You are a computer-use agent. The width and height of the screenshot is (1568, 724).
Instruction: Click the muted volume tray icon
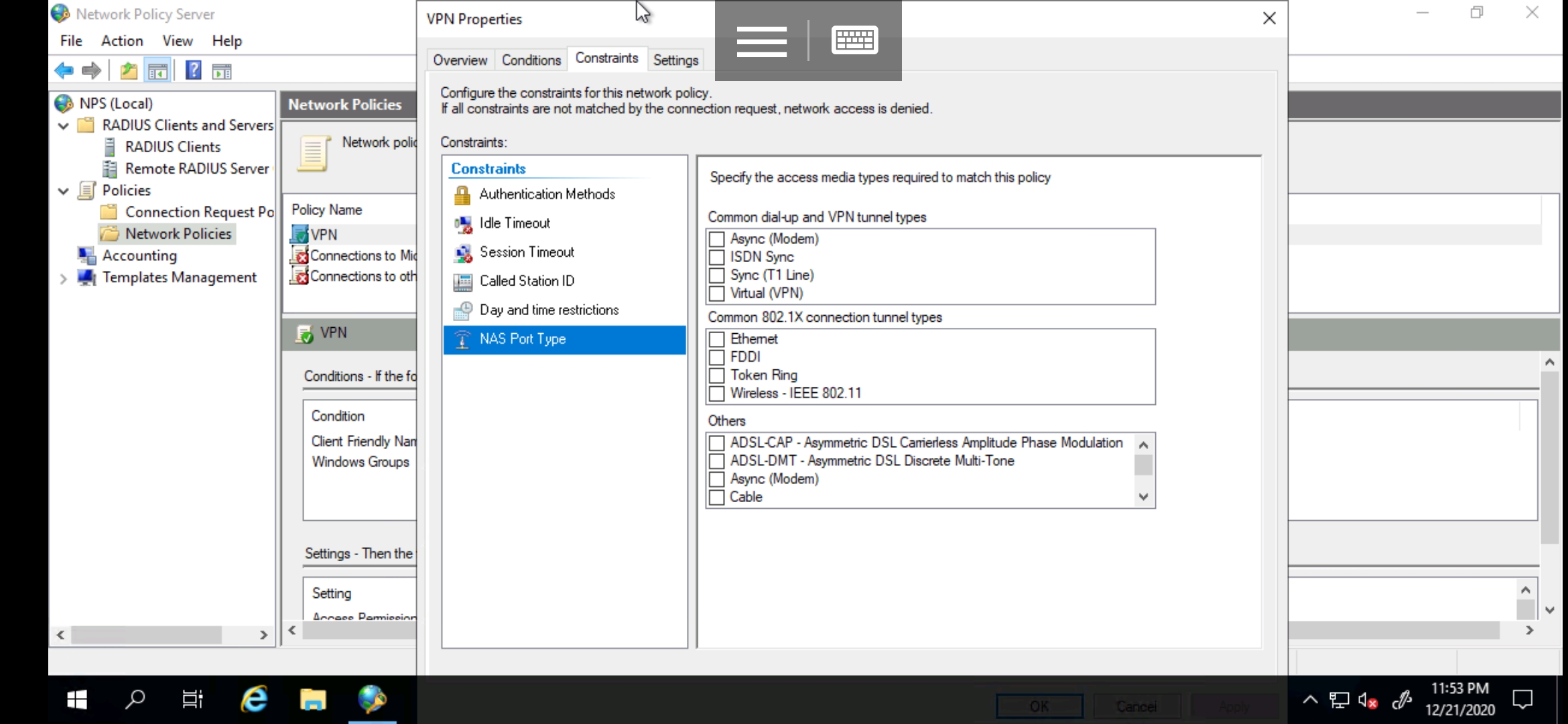pos(1367,701)
